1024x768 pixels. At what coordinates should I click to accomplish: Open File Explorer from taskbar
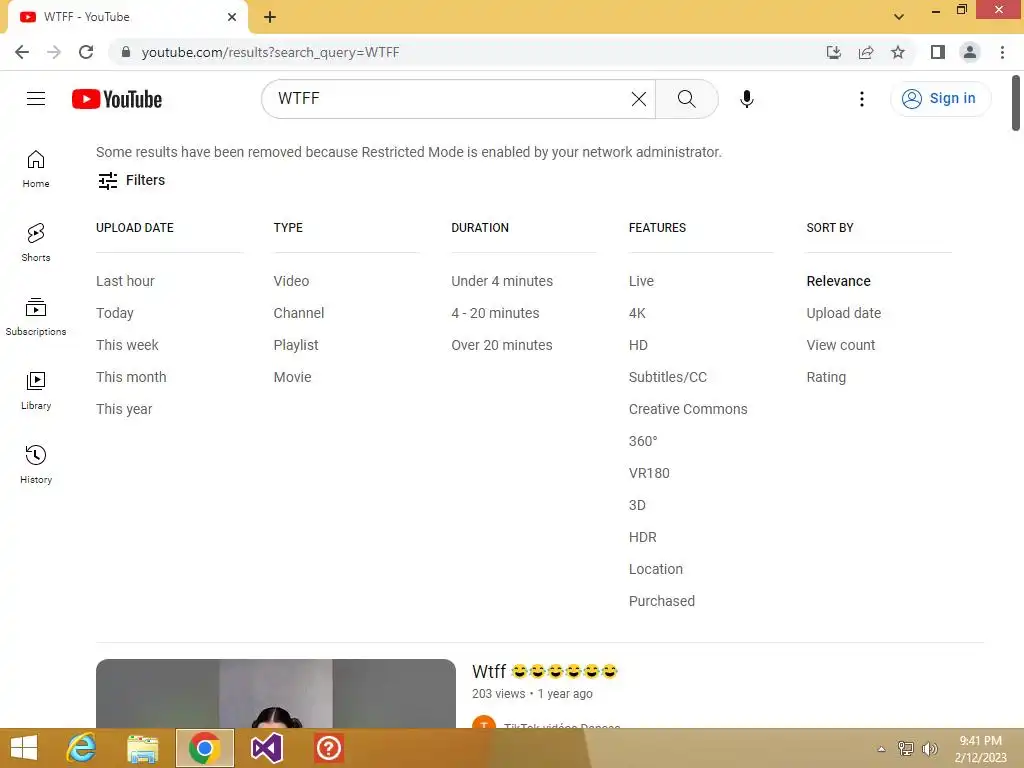(x=142, y=748)
